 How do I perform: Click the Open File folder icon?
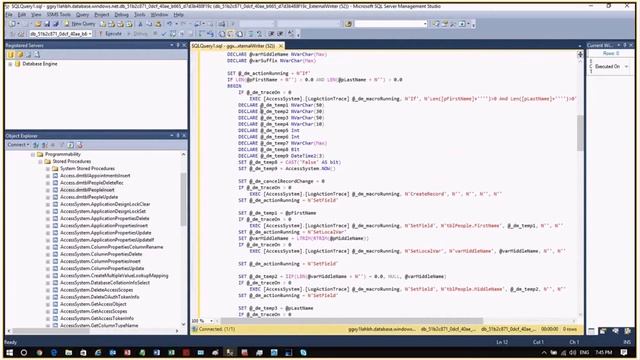click(x=38, y=24)
